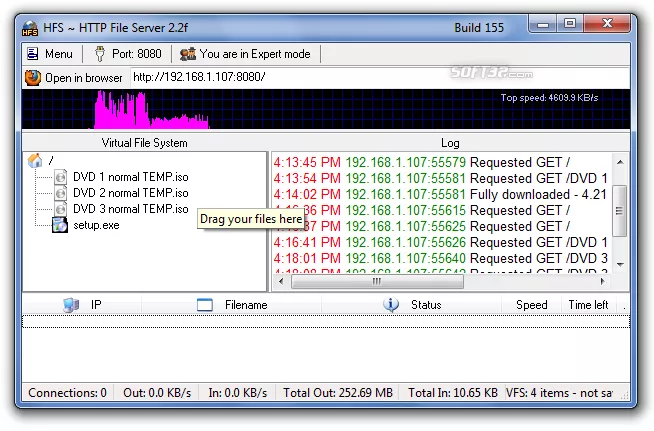Click the Virtual File System heading
The width and height of the screenshot is (654, 431).
pos(145,143)
